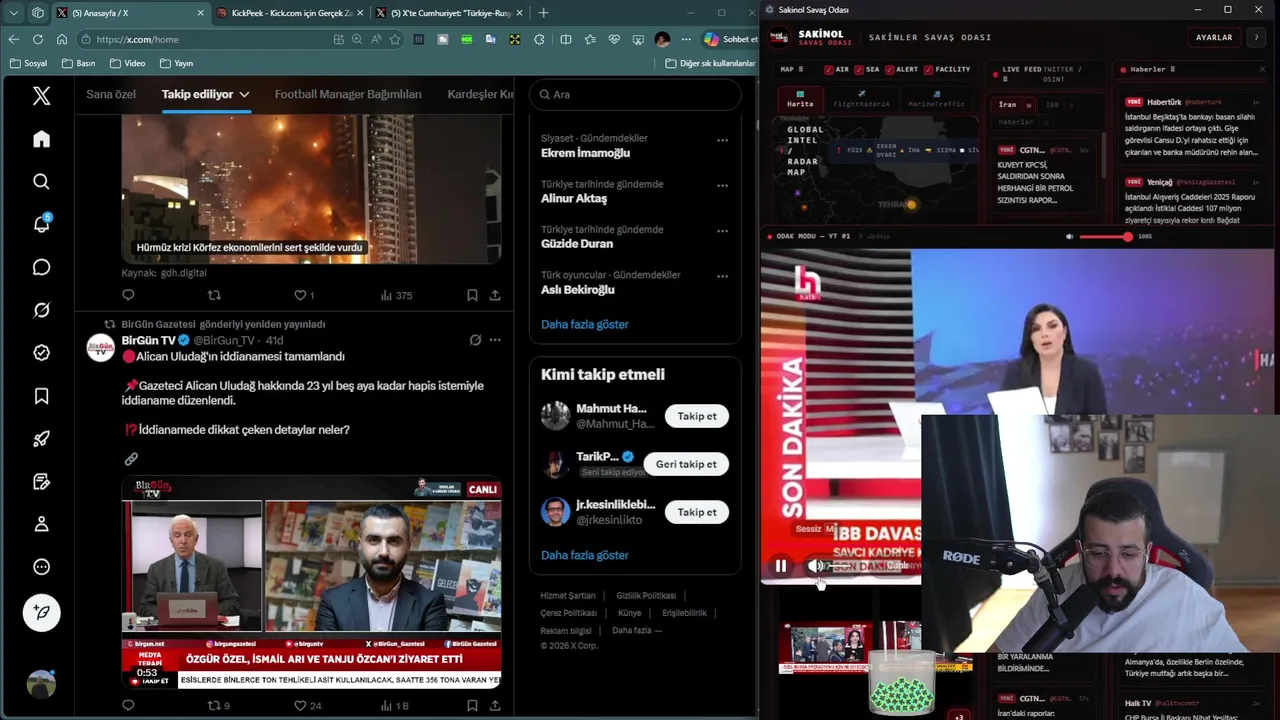Expand the footer Daha fazla menu
This screenshot has width=1280, height=720.
pos(637,631)
